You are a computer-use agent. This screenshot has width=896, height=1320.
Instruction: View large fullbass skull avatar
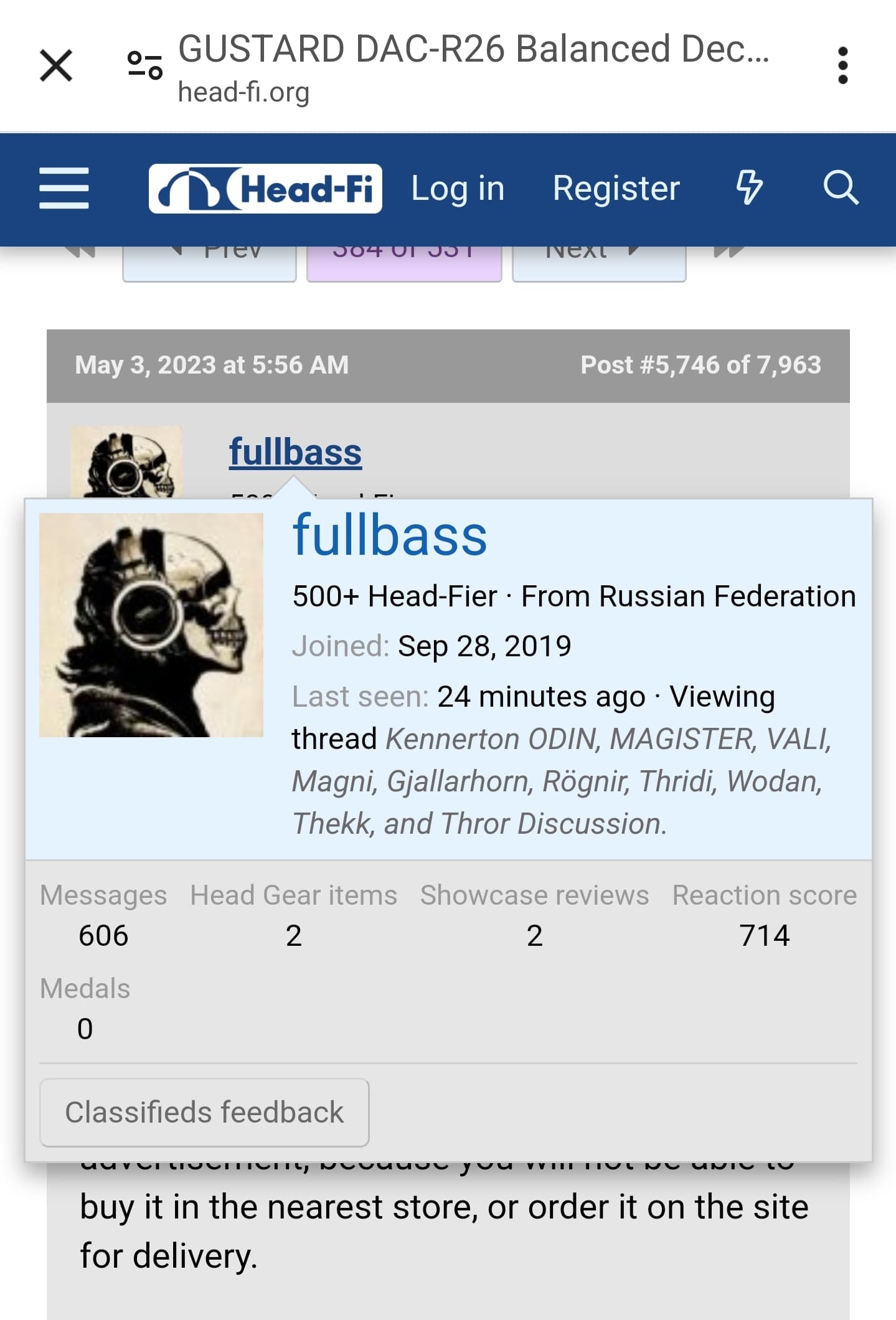151,625
